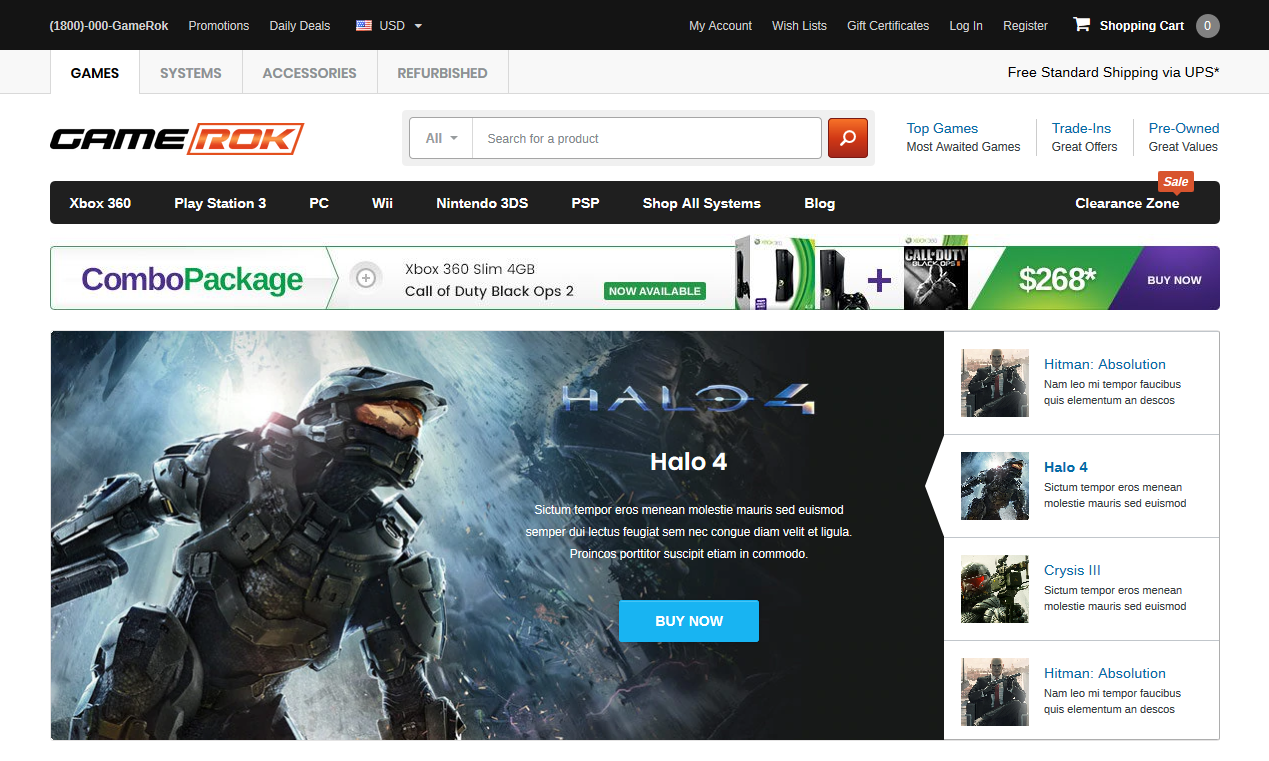Image resolution: width=1269 pixels, height=761 pixels.
Task: Go to the Clearance Zone
Action: [x=1127, y=203]
